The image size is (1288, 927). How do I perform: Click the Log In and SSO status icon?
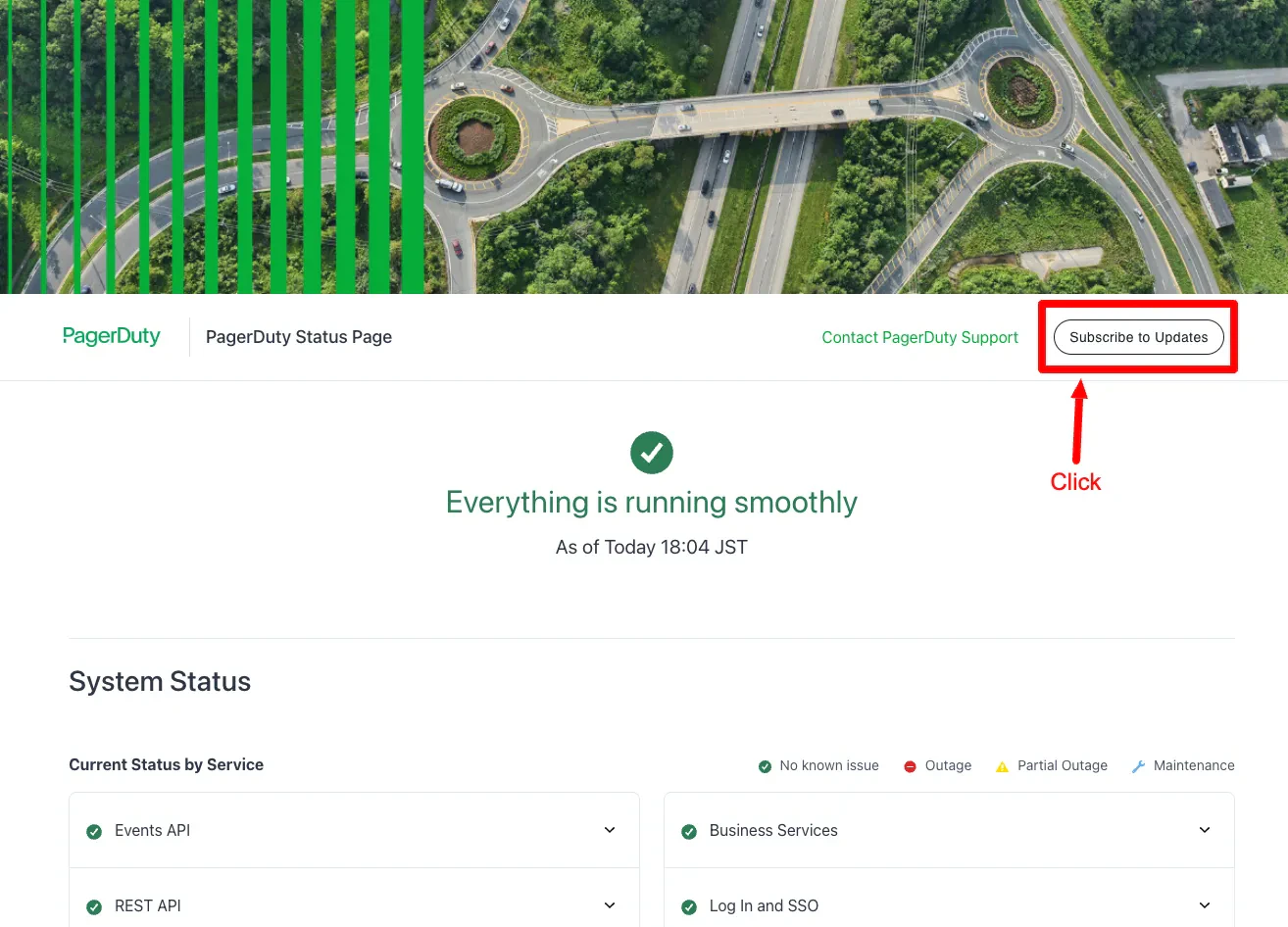[689, 907]
